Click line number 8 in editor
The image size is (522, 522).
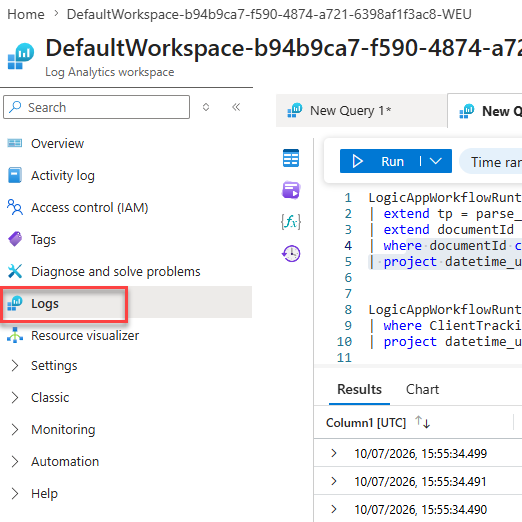[348, 310]
